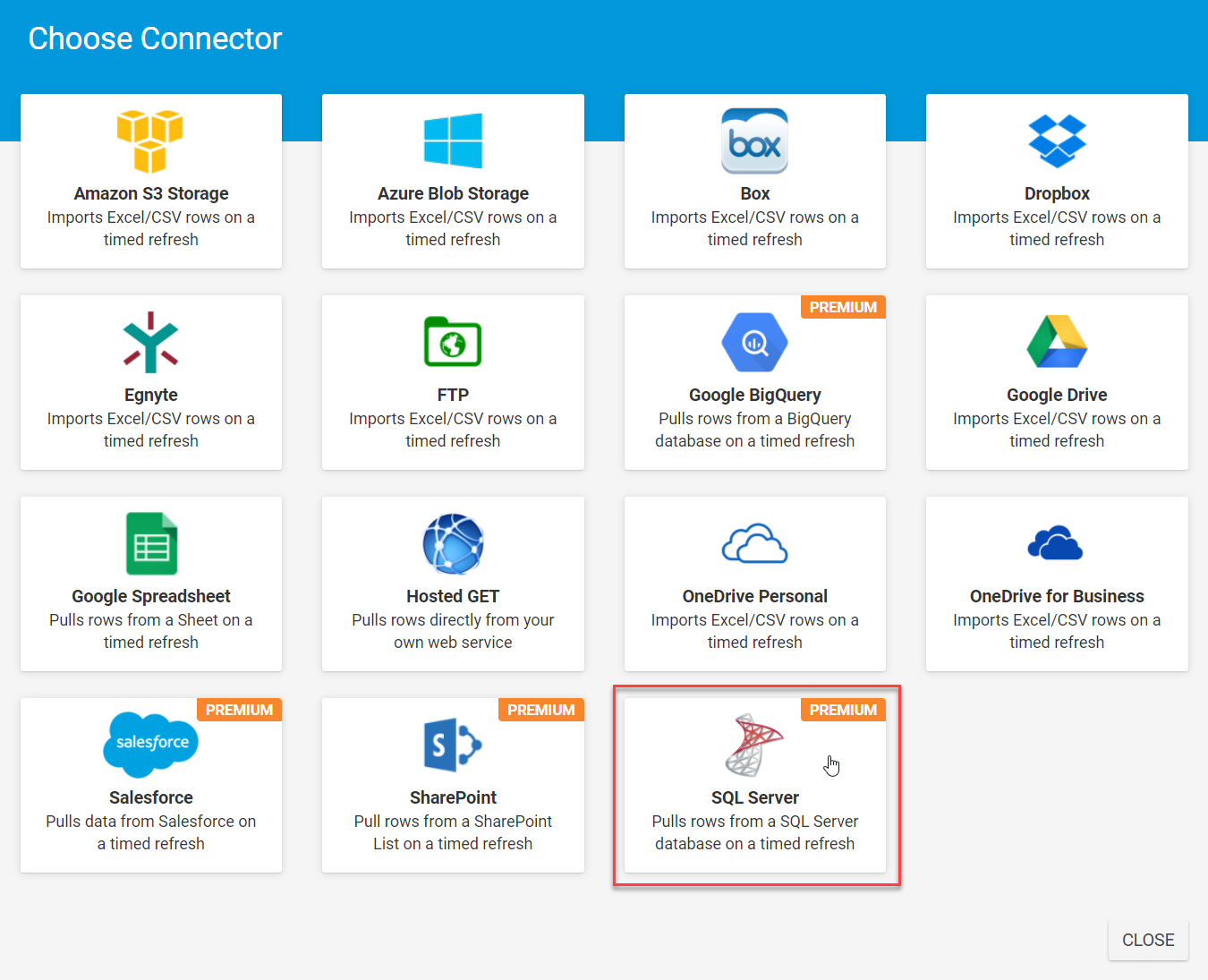
Task: Click the Choose Connector dialog heading
Action: coord(155,38)
